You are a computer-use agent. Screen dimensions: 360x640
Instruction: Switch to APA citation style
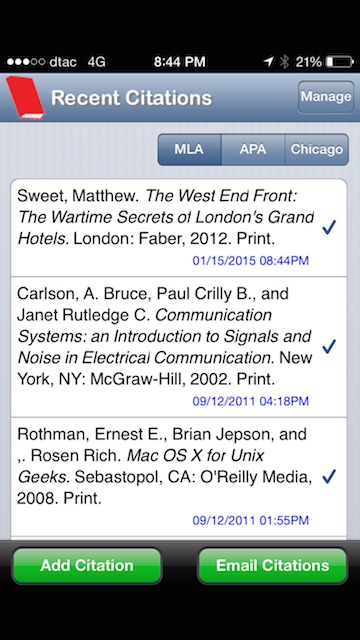(x=253, y=149)
